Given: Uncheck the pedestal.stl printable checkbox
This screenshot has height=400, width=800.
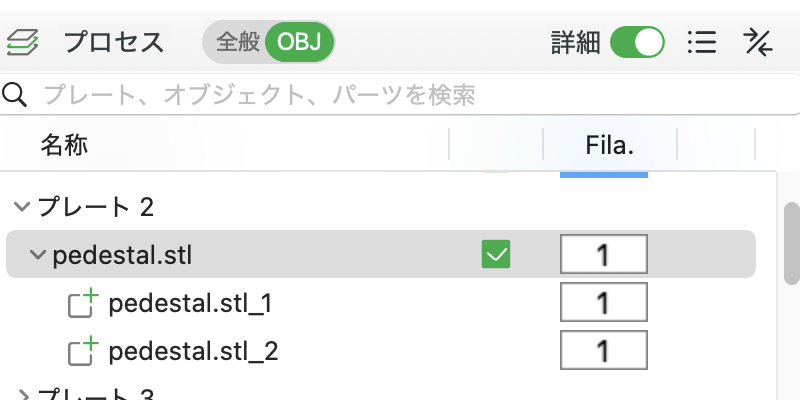Looking at the screenshot, I should [x=496, y=255].
